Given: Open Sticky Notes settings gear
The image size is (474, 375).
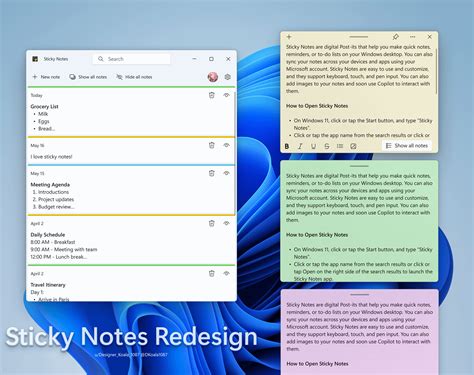Looking at the screenshot, I should 228,77.
